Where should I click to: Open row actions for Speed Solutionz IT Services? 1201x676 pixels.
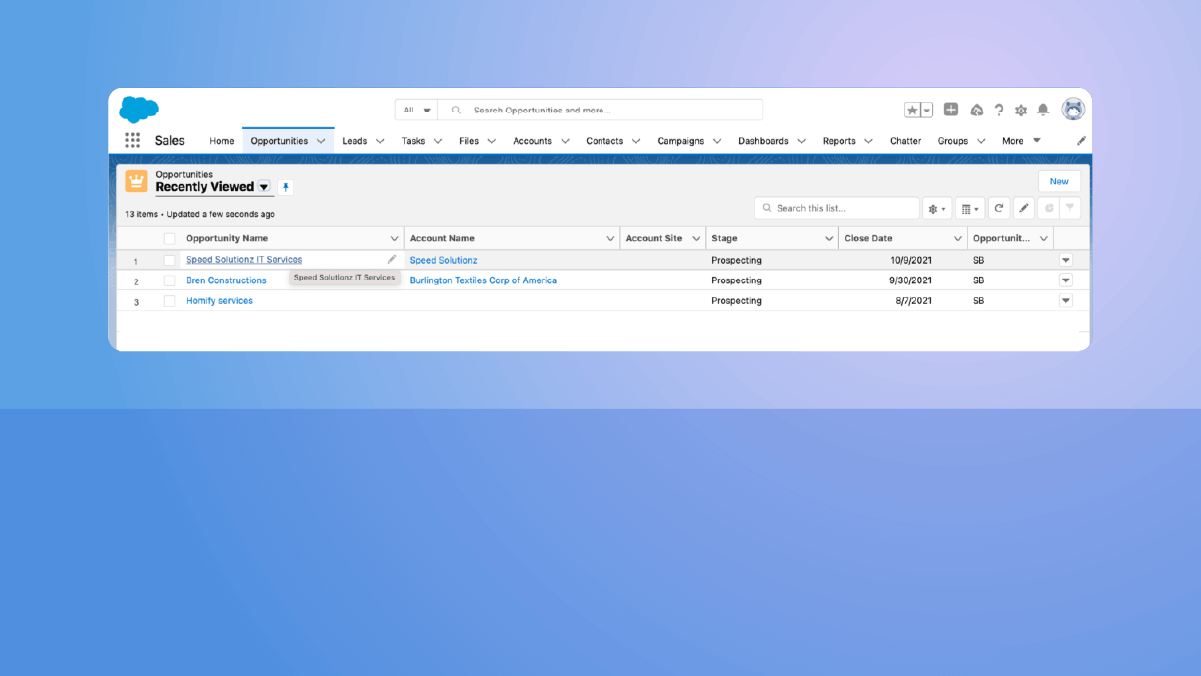pyautogui.click(x=1066, y=260)
